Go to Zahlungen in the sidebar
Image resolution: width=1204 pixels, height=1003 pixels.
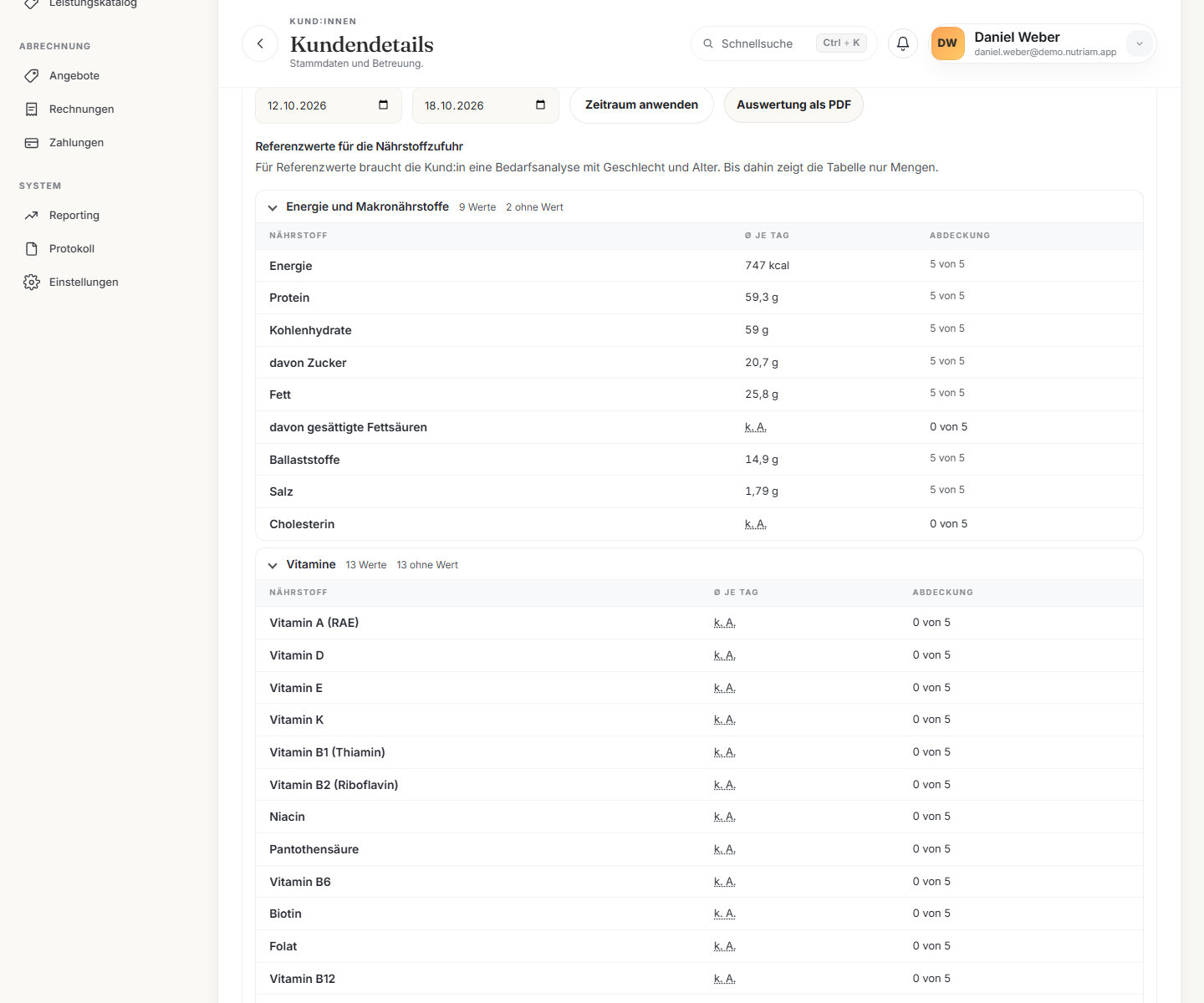click(76, 142)
